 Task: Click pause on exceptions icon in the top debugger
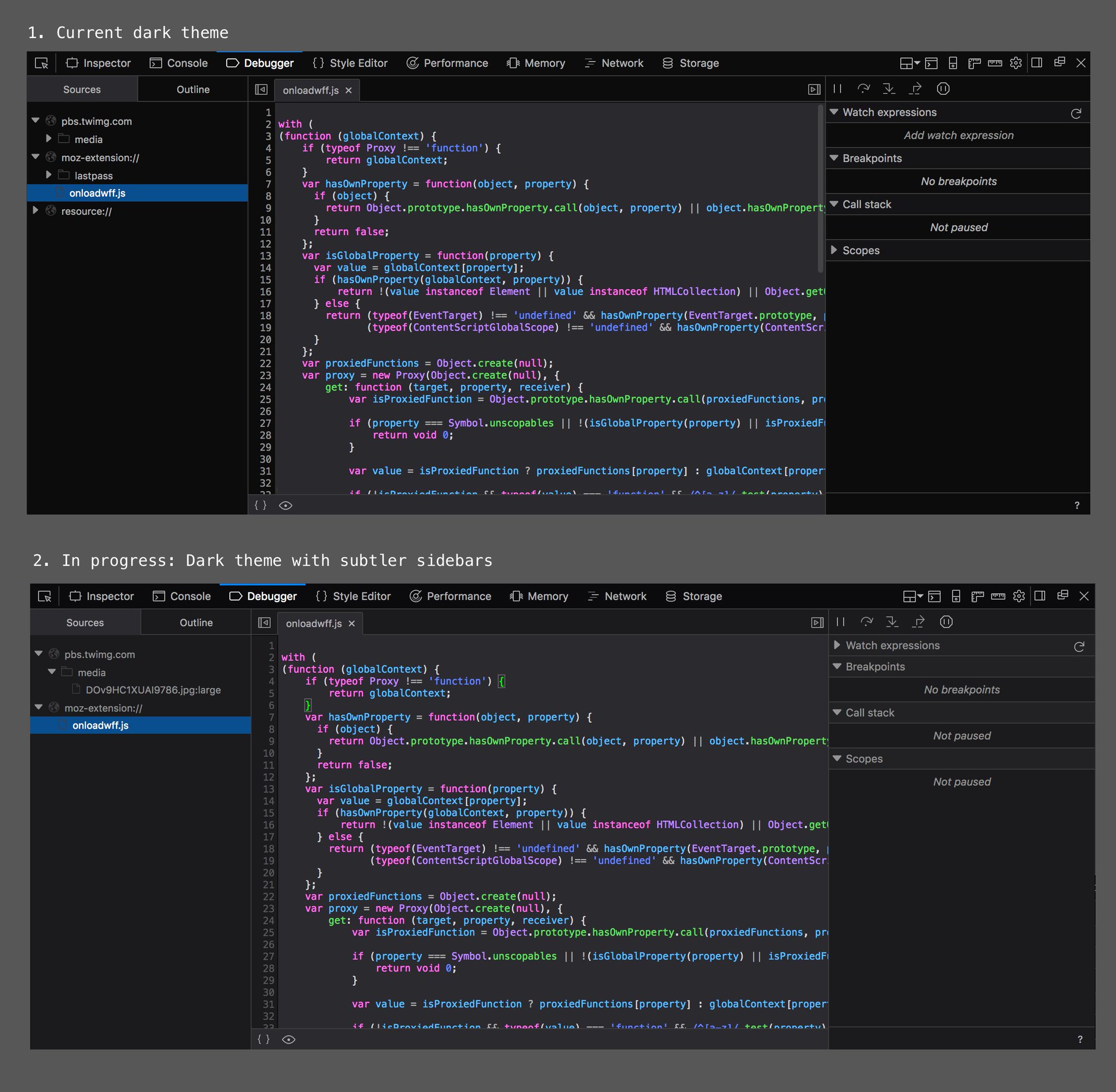(943, 89)
